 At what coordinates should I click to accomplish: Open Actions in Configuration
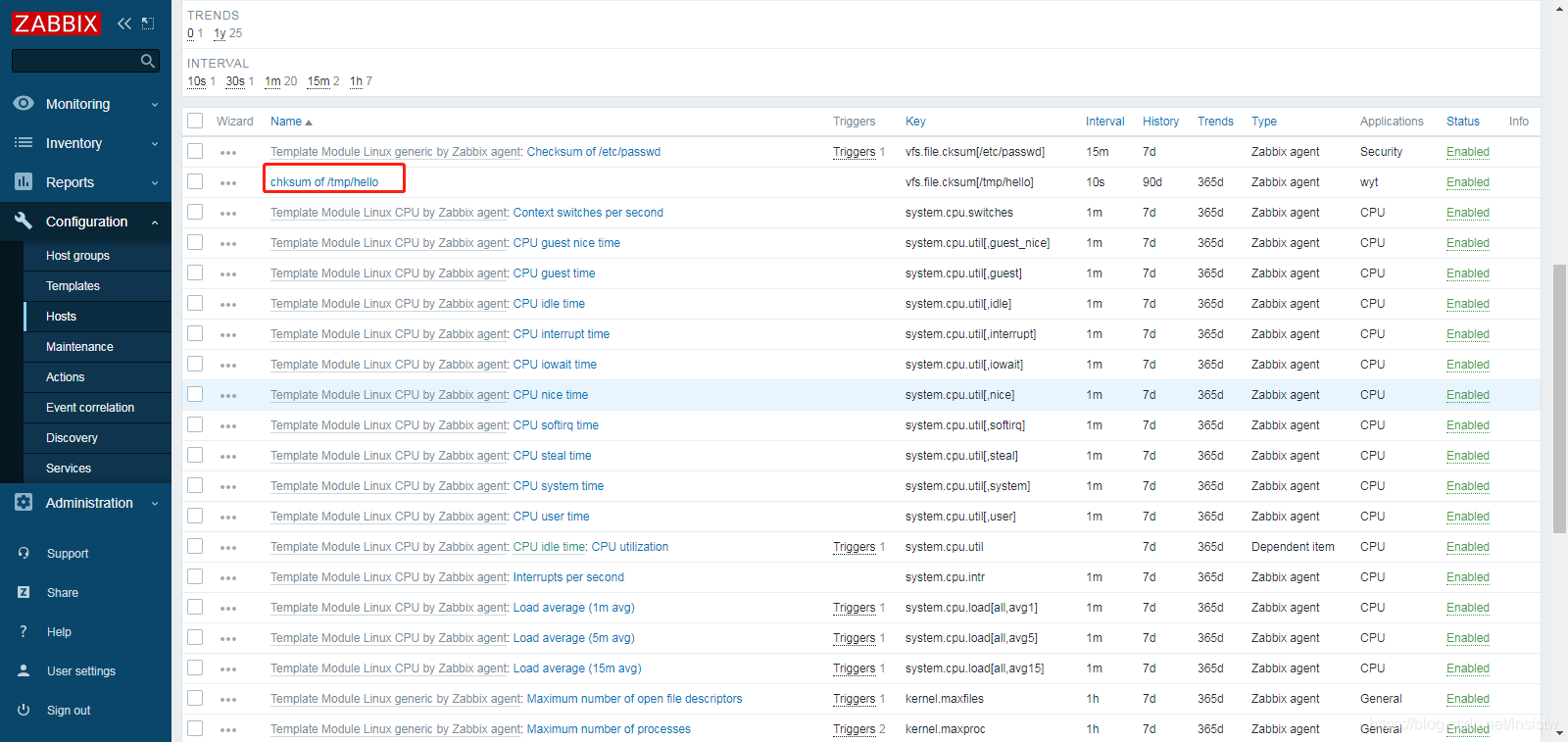65,377
